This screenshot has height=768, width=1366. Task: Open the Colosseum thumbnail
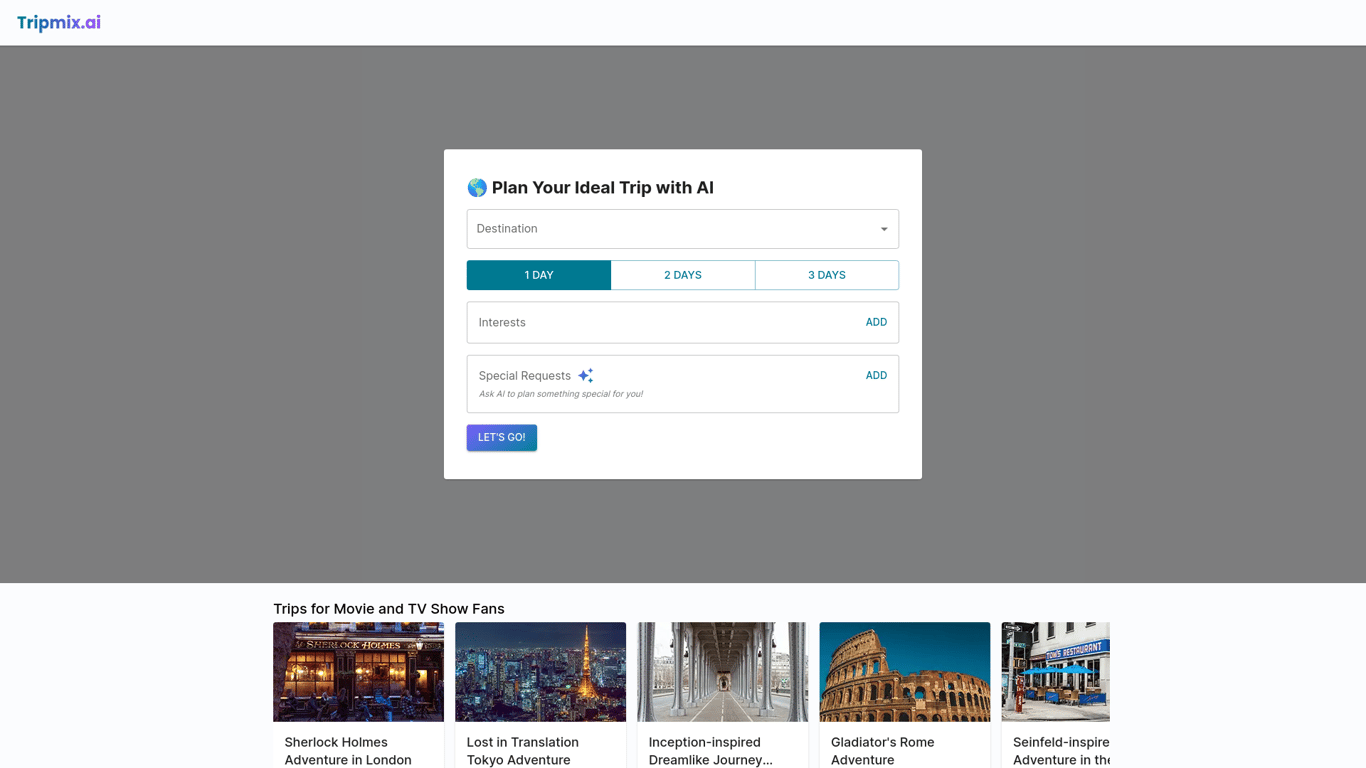(904, 672)
